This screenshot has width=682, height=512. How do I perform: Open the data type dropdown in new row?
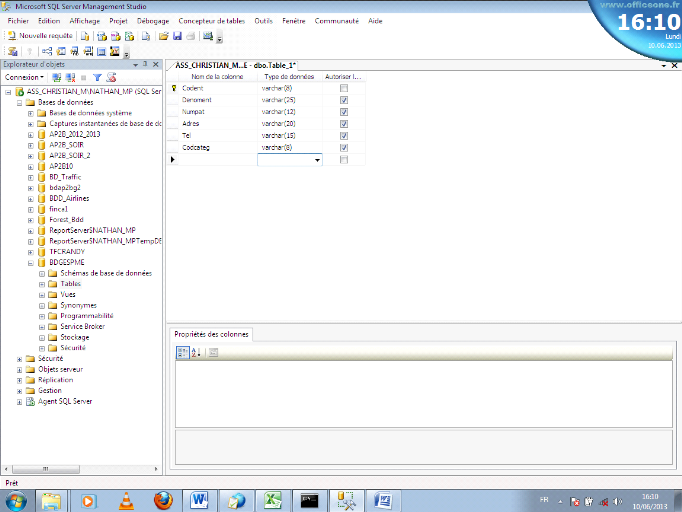point(318,159)
